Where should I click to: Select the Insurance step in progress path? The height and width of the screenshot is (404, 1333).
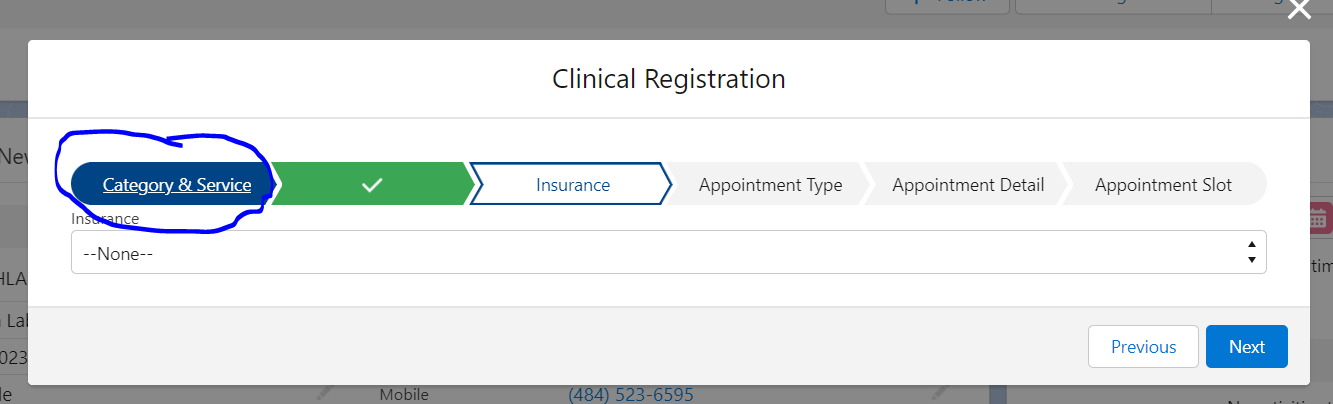(x=572, y=185)
